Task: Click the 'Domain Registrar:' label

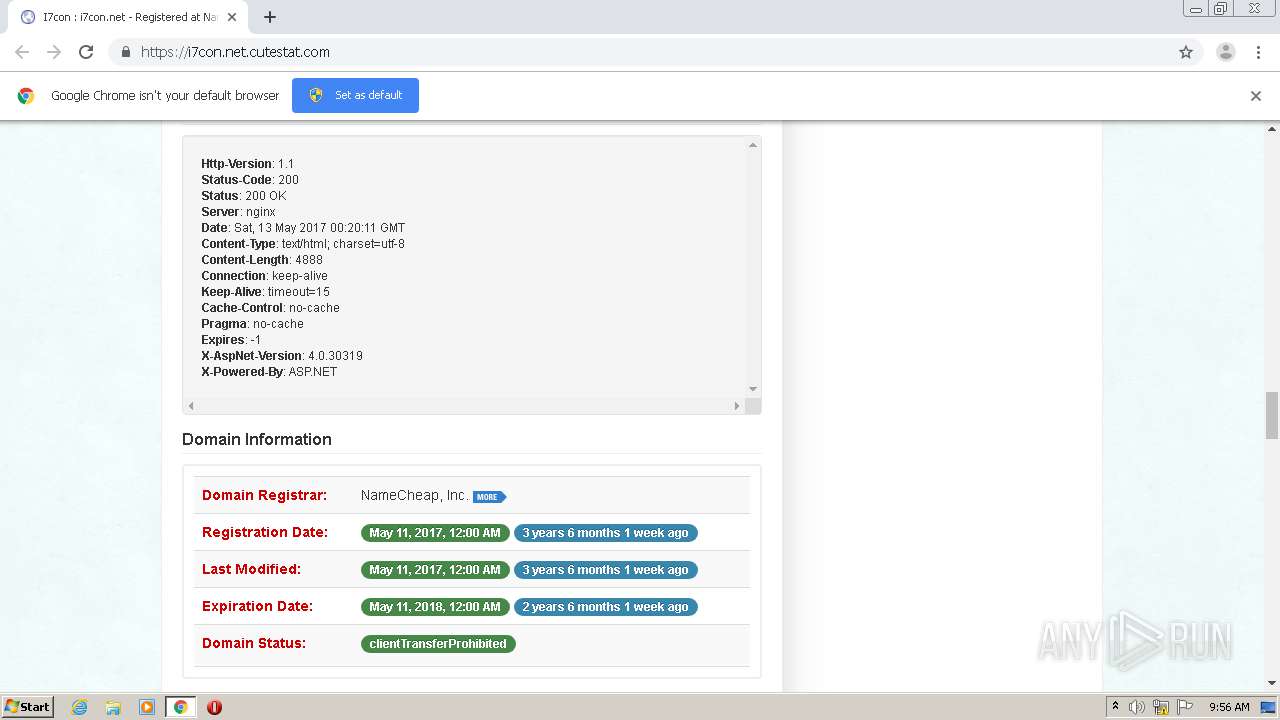Action: (x=264, y=496)
